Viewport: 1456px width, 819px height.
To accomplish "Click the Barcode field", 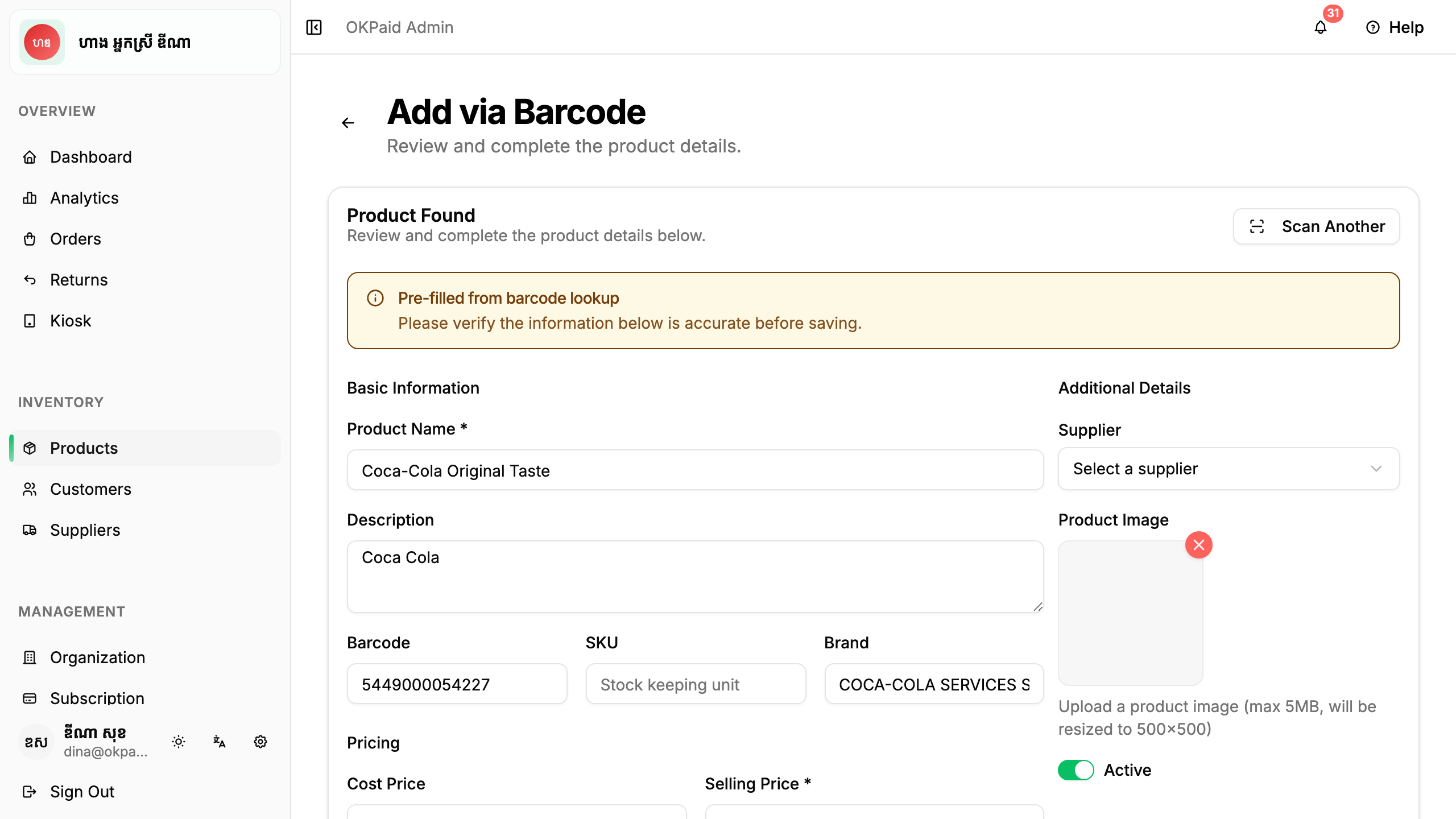I will tap(457, 684).
